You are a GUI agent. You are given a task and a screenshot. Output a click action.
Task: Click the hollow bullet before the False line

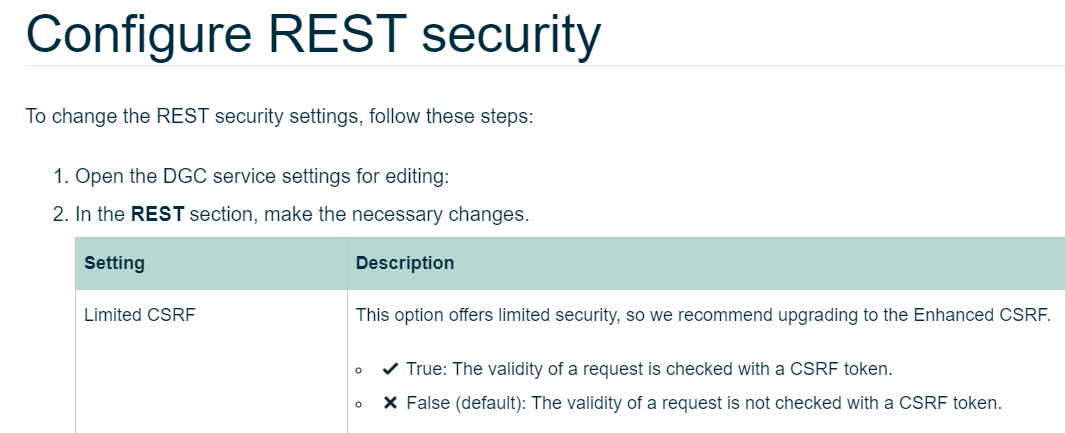pyautogui.click(x=360, y=405)
